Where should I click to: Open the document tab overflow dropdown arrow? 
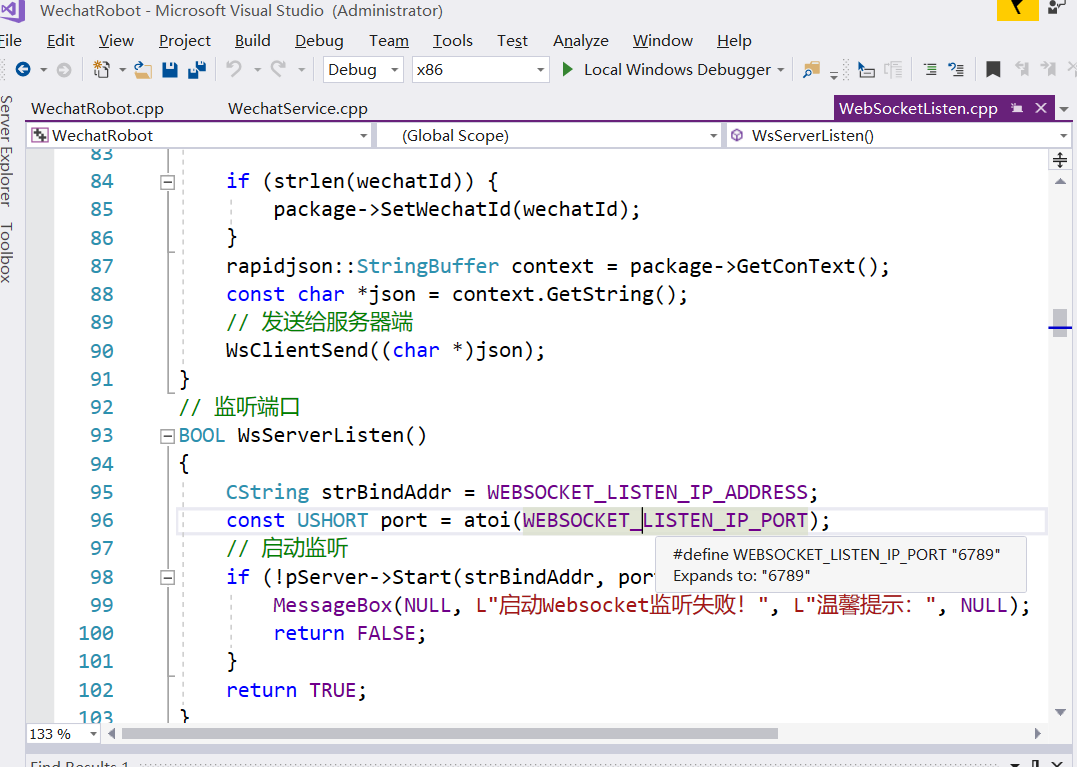[1064, 110]
